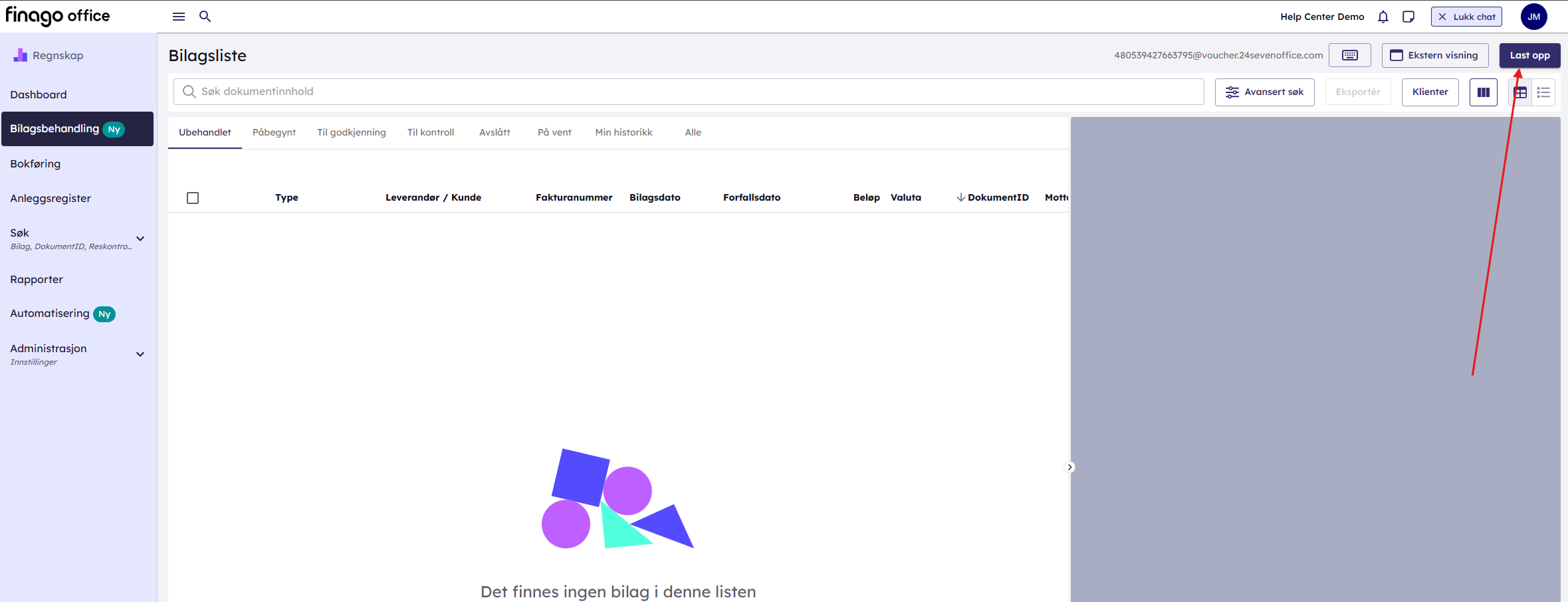Switch to the Påbegynt tab
The width and height of the screenshot is (1568, 602).
click(x=274, y=132)
